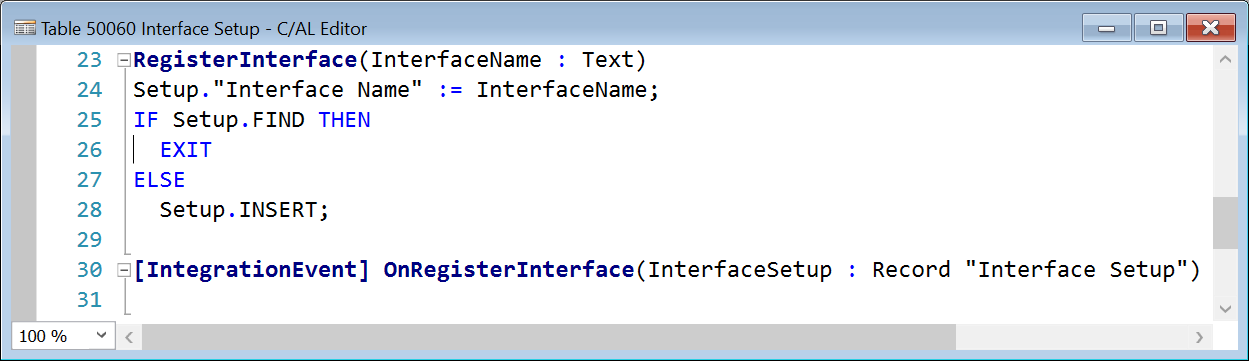Screen dimensions: 1249x361
Task: Click the vertical scrollbar down arrow
Action: (x=1225, y=309)
